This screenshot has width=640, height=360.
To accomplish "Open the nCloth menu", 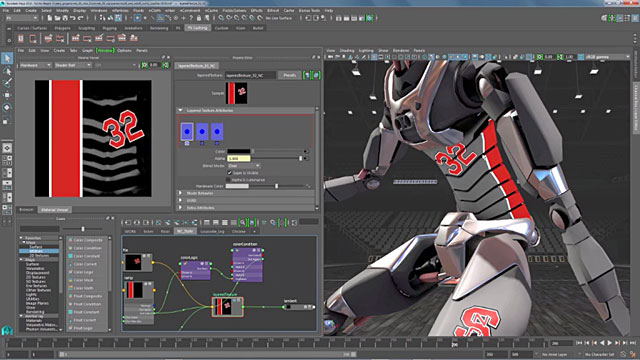I will (155, 10).
